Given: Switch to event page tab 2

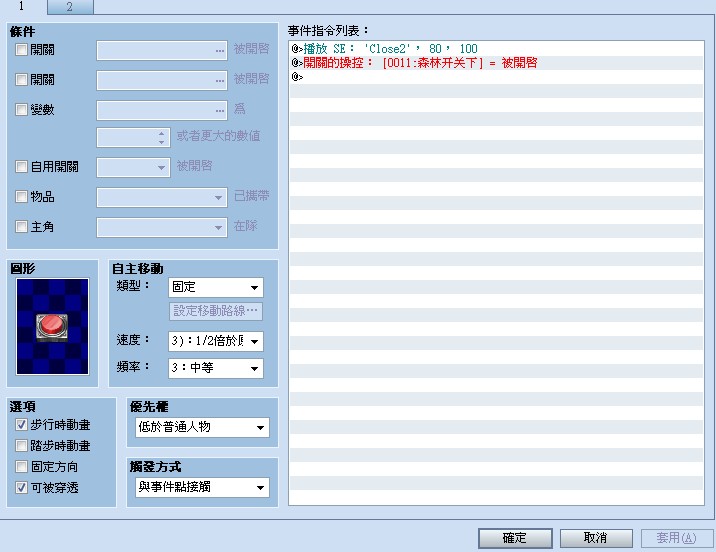Looking at the screenshot, I should 70,7.
